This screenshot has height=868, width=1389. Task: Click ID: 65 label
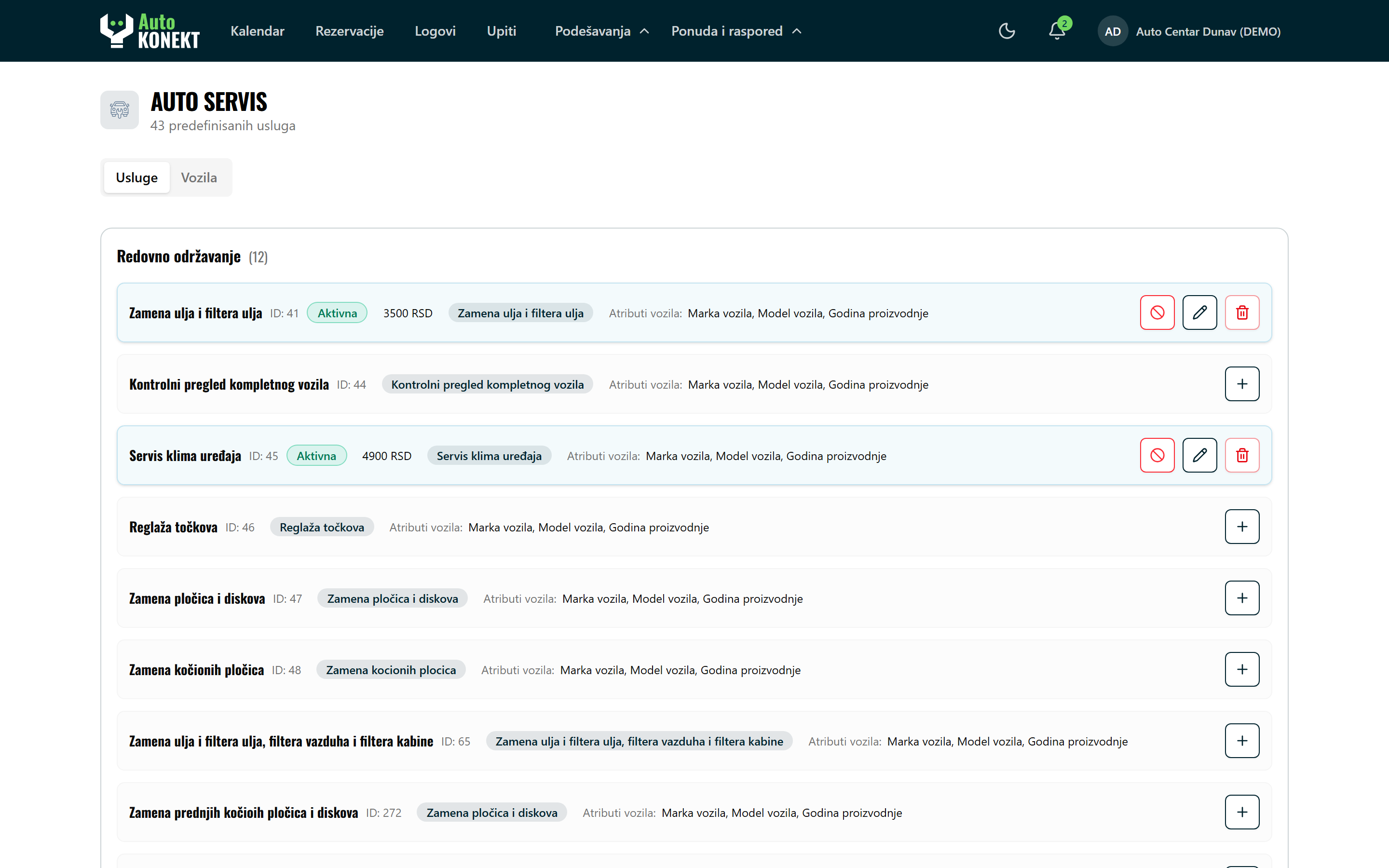click(x=456, y=742)
